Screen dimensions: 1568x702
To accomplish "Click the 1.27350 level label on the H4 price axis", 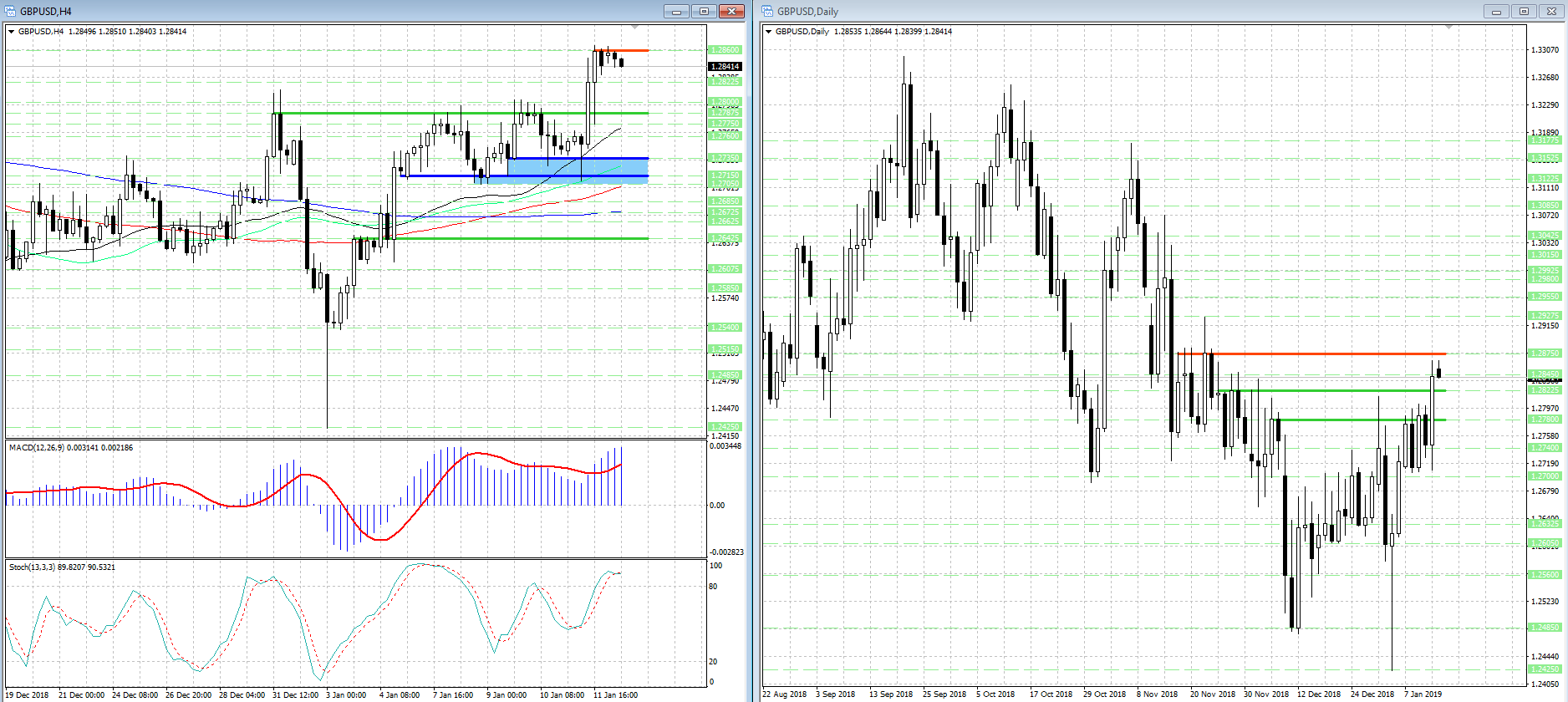I will 724,158.
